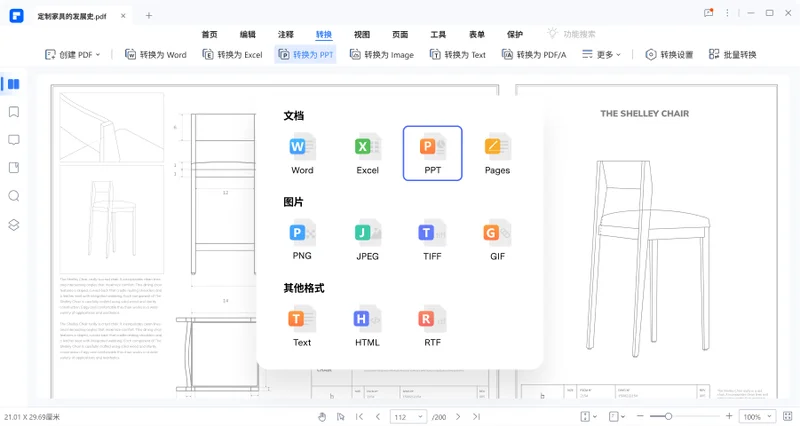Open the 保护 tab
Screen dimensions: 800x426
(x=515, y=34)
